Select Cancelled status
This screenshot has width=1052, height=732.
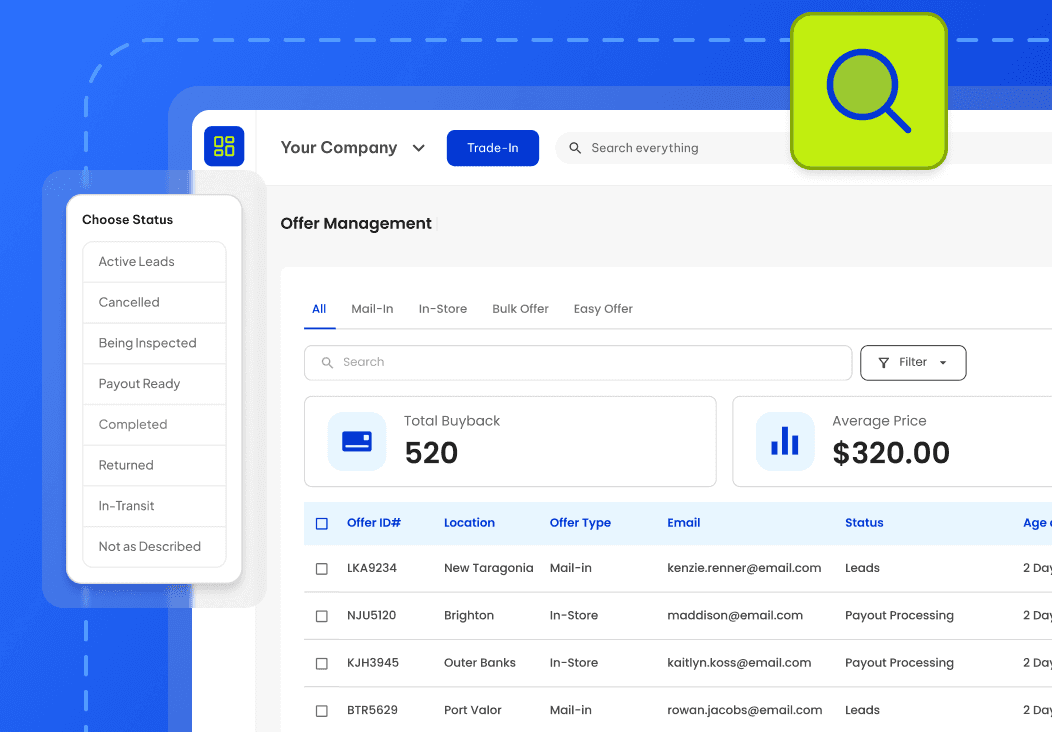154,303
